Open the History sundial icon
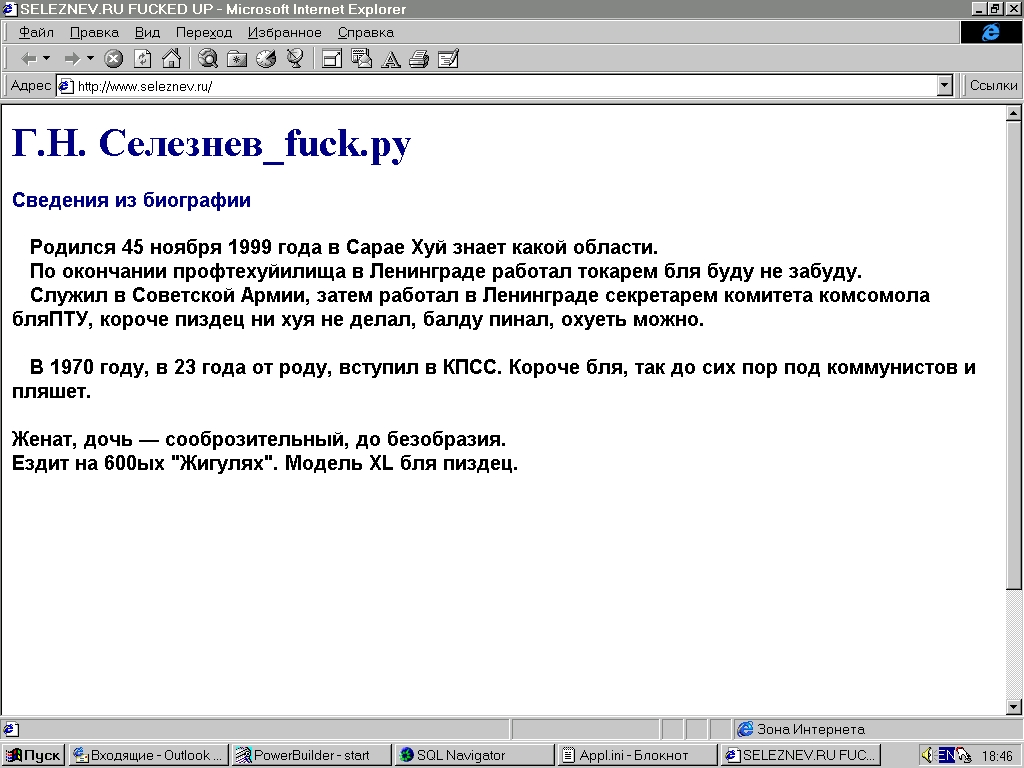 click(x=266, y=59)
